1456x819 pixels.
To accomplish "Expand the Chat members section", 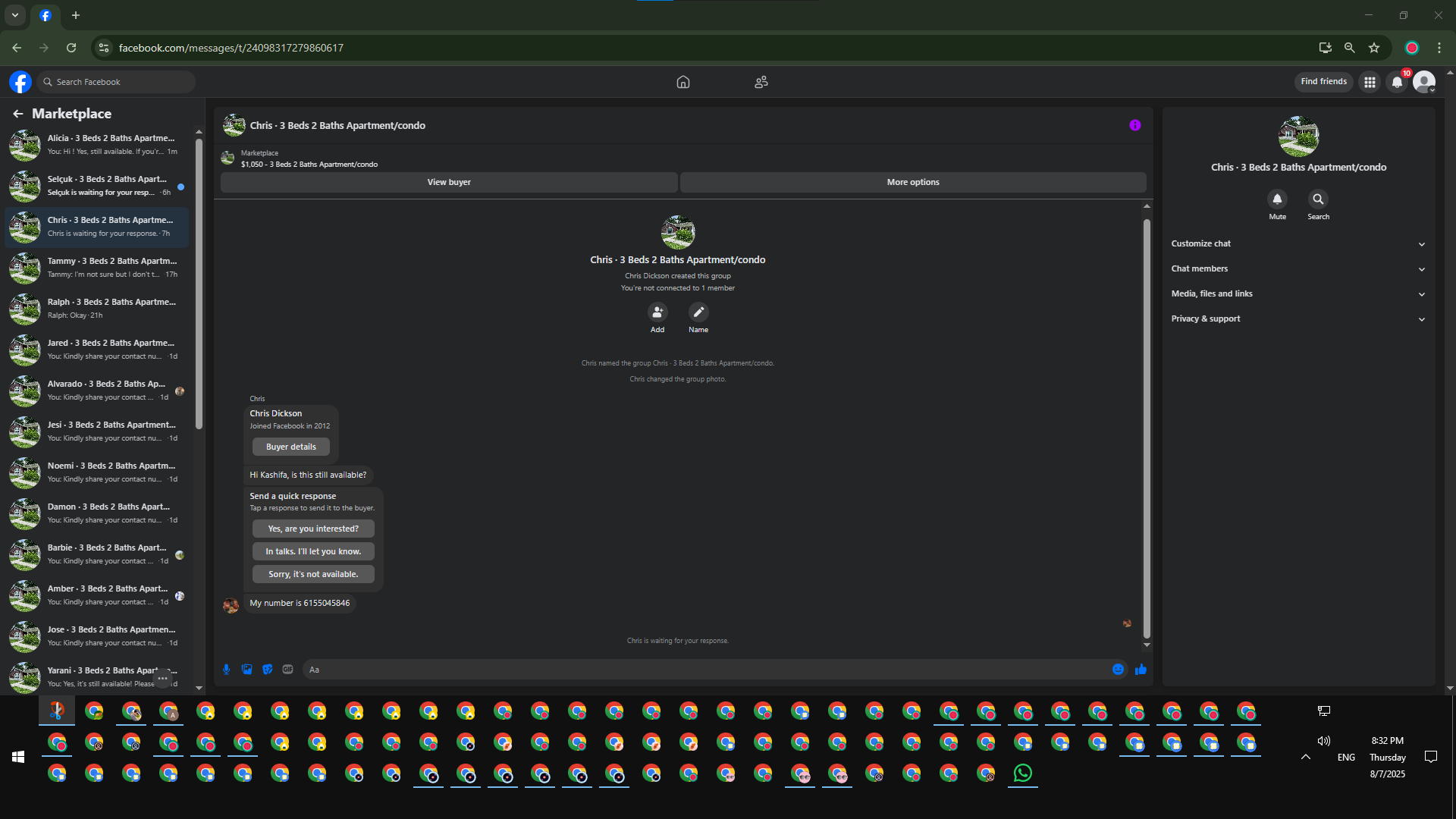I will (1298, 268).
